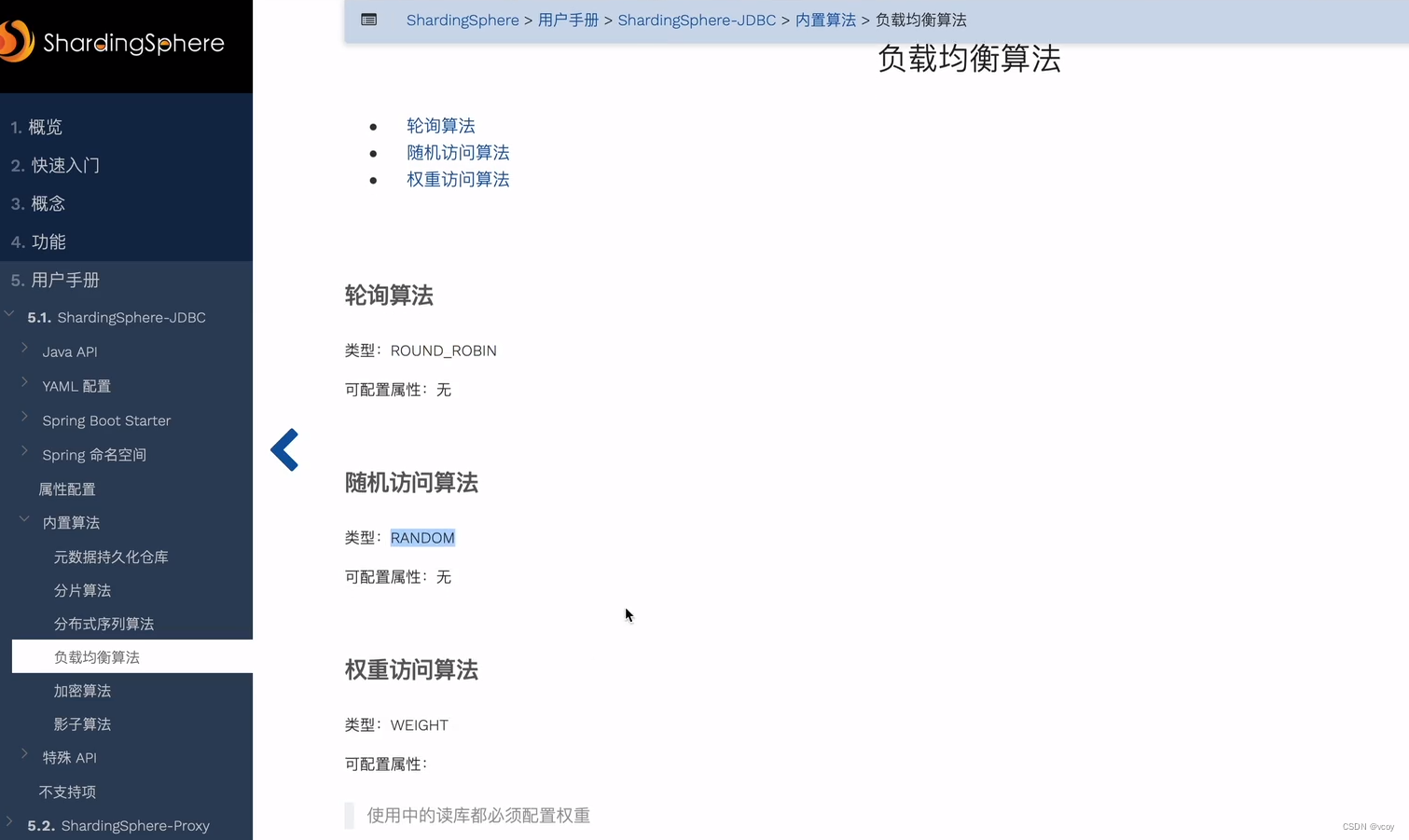Click 内置算法 breadcrumb link
Image resolution: width=1409 pixels, height=840 pixels.
click(825, 21)
